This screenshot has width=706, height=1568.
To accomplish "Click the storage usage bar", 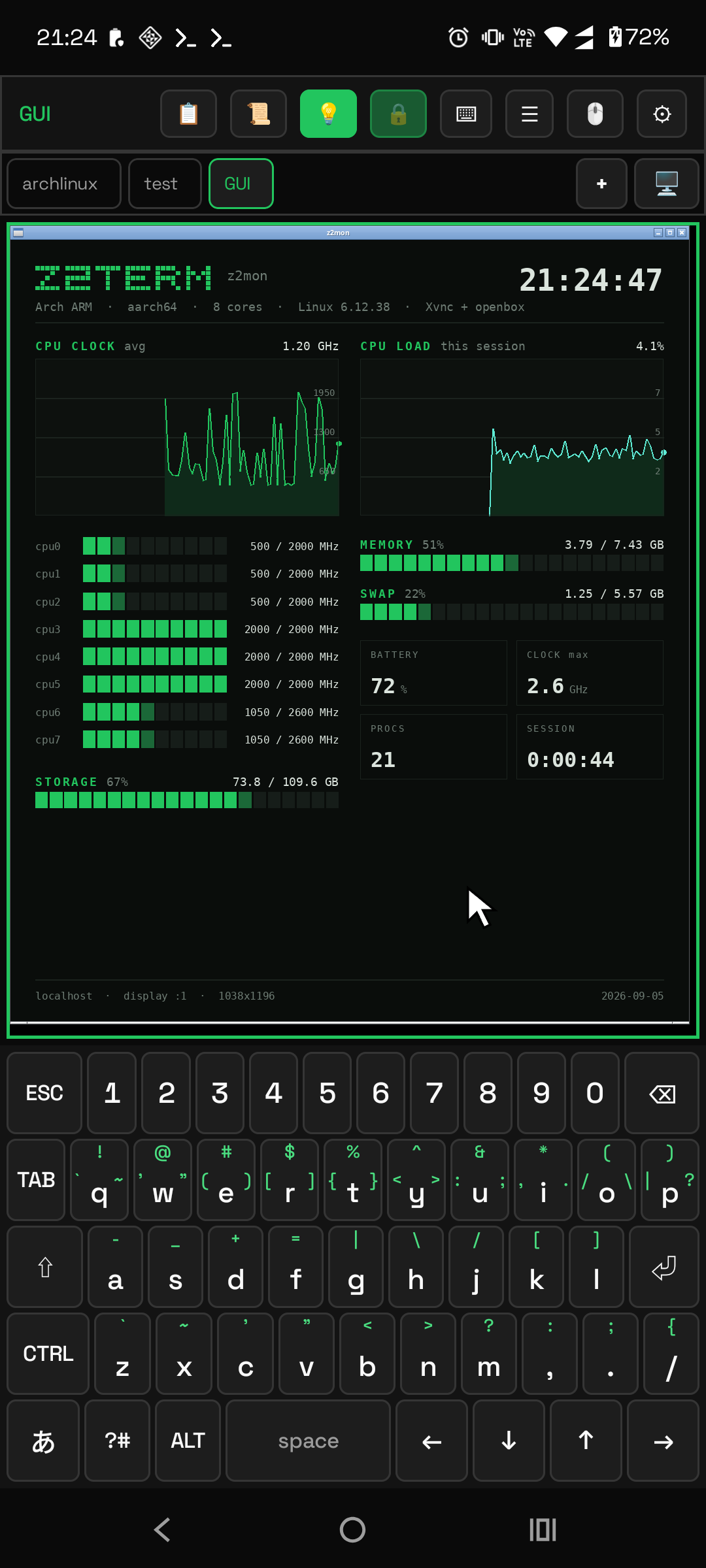I will click(187, 800).
